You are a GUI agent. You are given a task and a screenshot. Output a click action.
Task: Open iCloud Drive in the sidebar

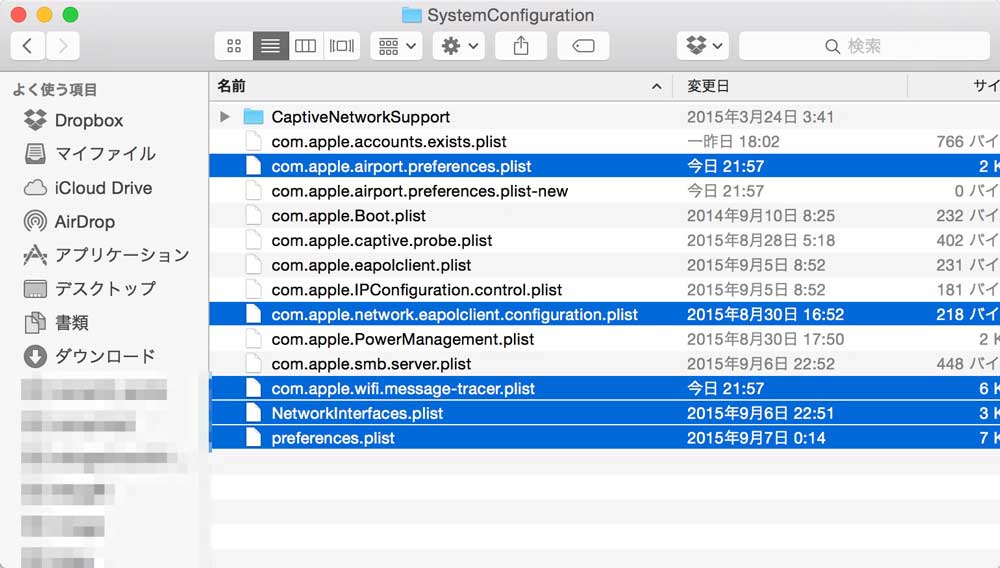(x=88, y=188)
